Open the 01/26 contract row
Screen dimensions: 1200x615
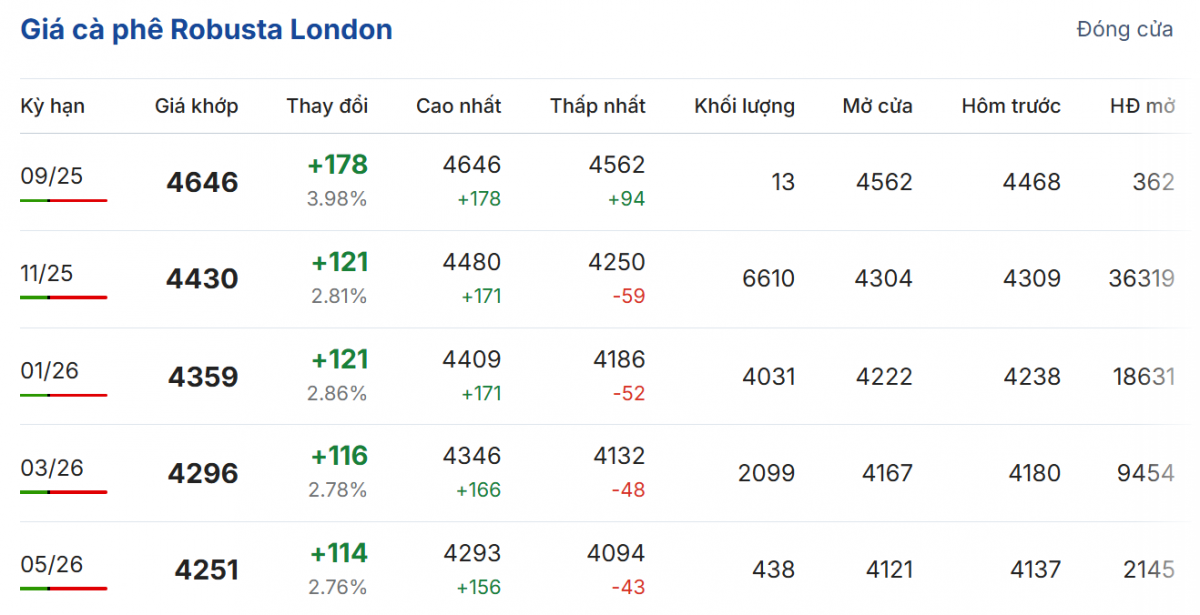point(52,371)
